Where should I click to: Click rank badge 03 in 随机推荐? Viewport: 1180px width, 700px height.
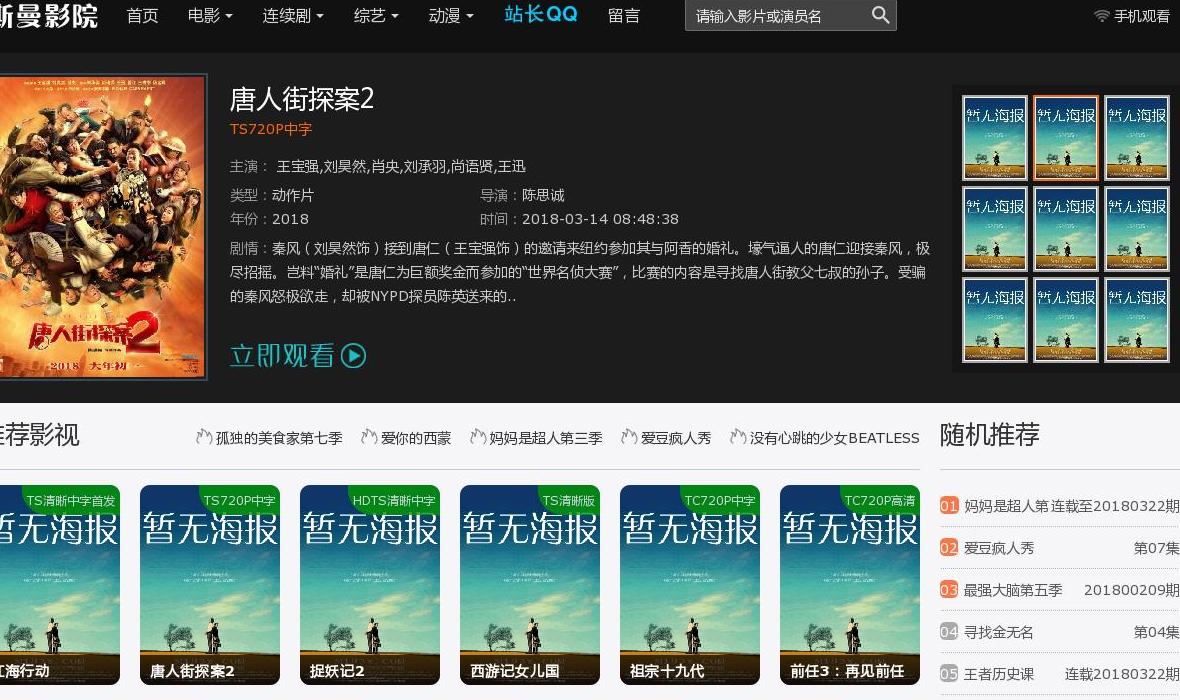(948, 590)
